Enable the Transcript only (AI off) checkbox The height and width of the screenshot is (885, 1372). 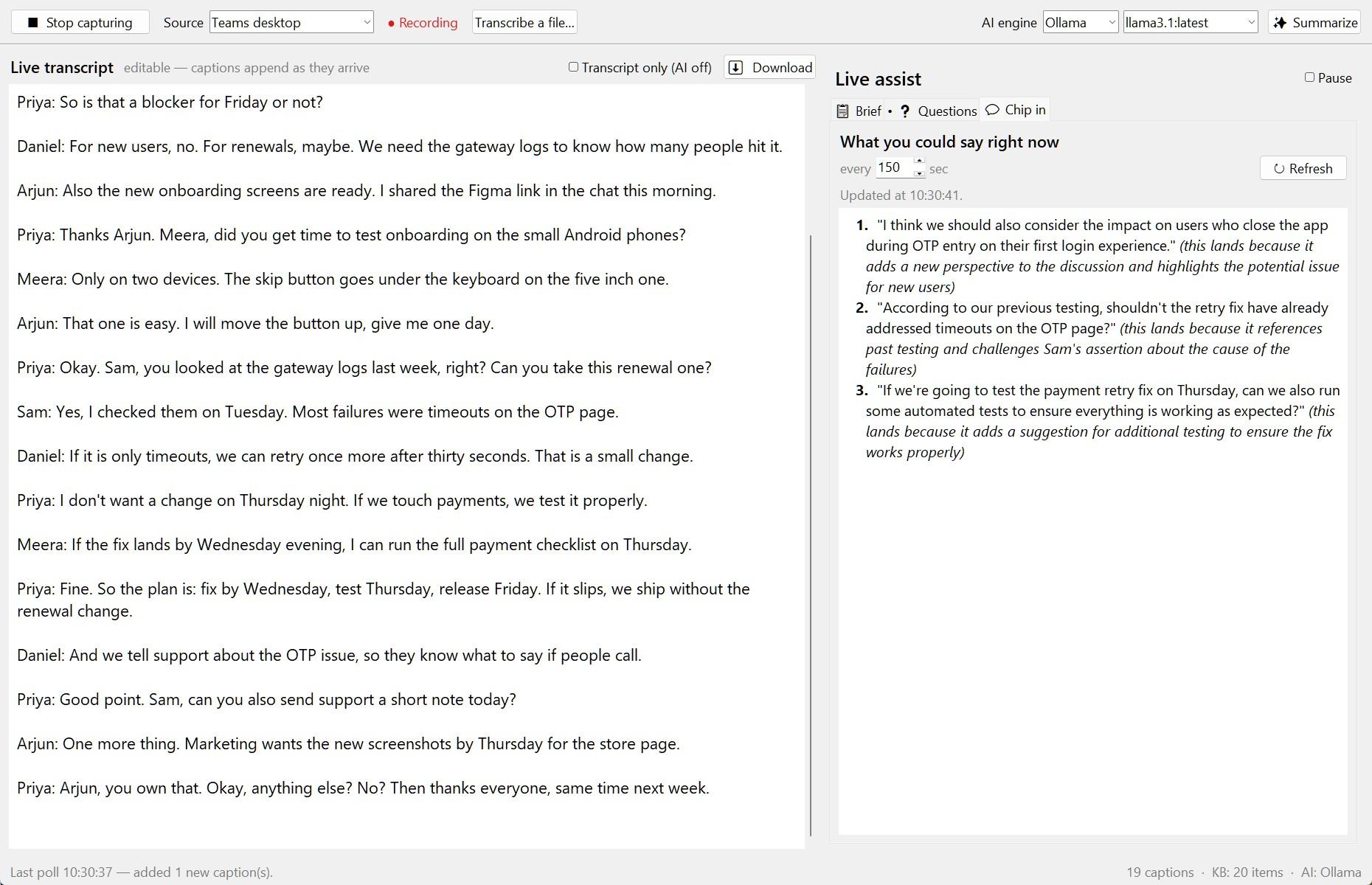click(573, 67)
